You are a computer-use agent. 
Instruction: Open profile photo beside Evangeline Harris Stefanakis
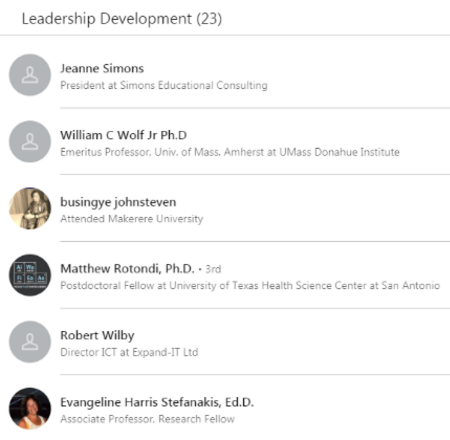click(30, 408)
